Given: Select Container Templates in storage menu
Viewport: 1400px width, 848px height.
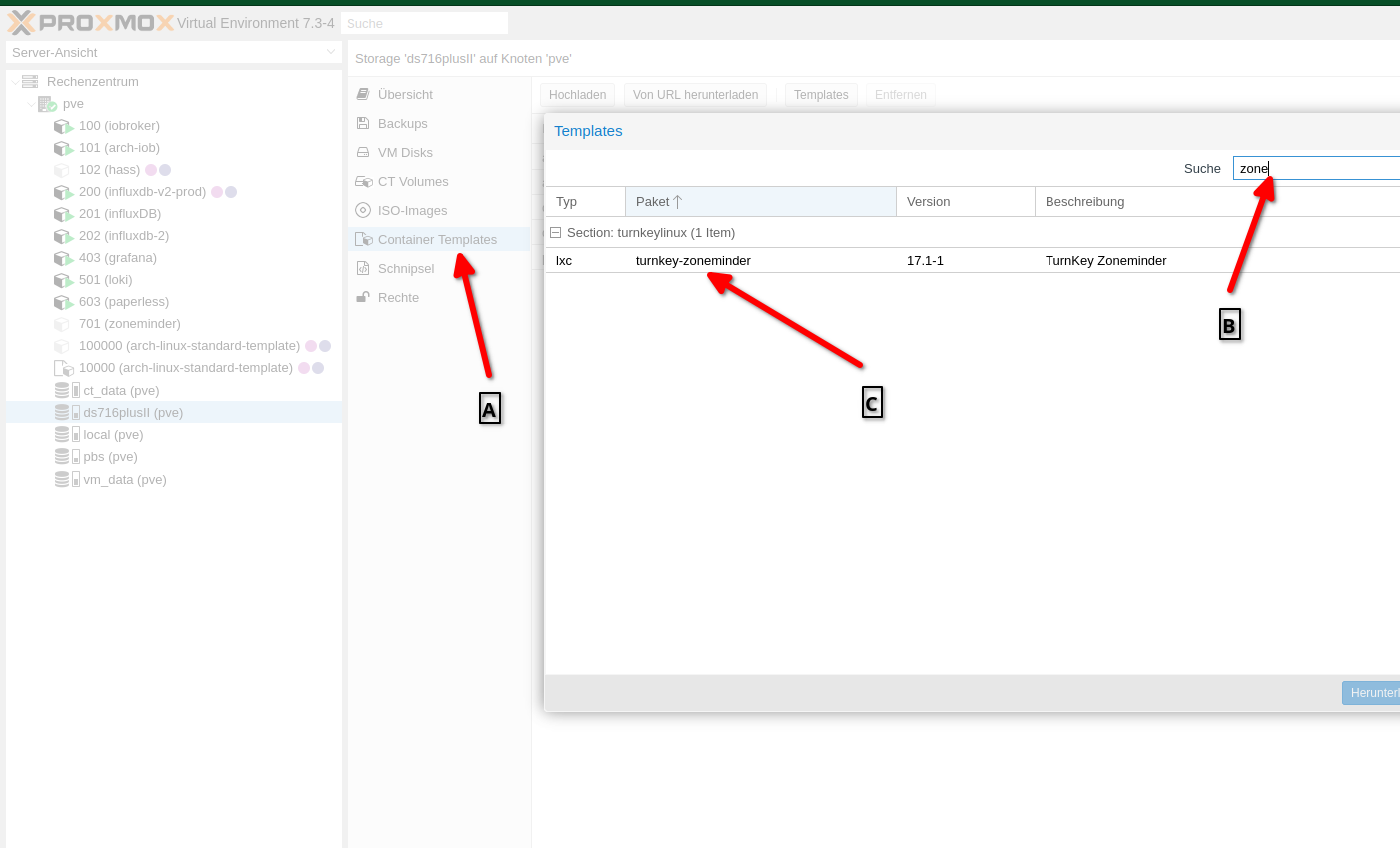Looking at the screenshot, I should point(439,239).
